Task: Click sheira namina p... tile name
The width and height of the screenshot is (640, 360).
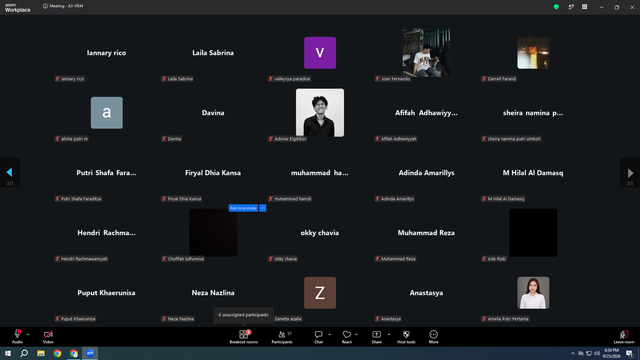Action: point(533,113)
